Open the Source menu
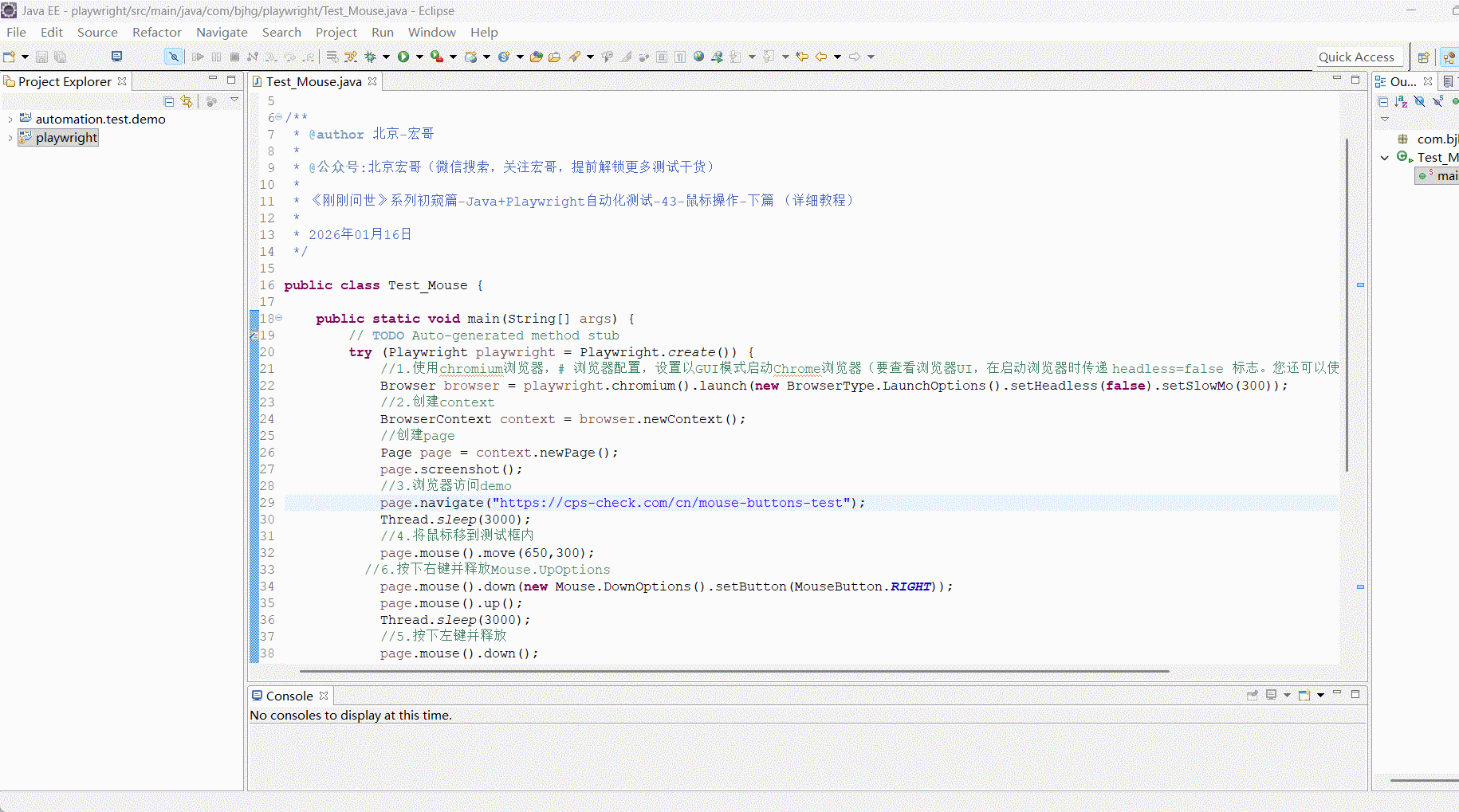Viewport: 1459px width, 812px height. (97, 33)
